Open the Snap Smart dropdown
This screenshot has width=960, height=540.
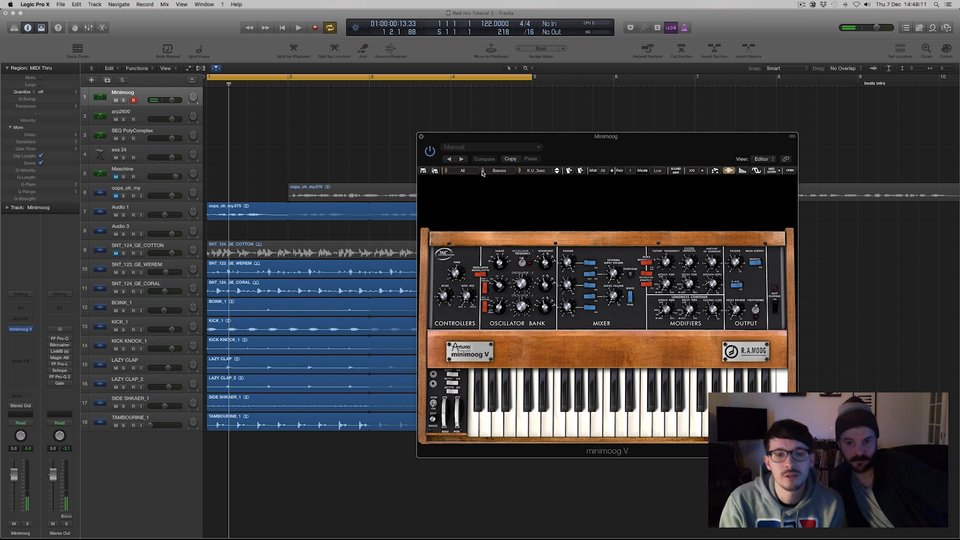coord(787,69)
